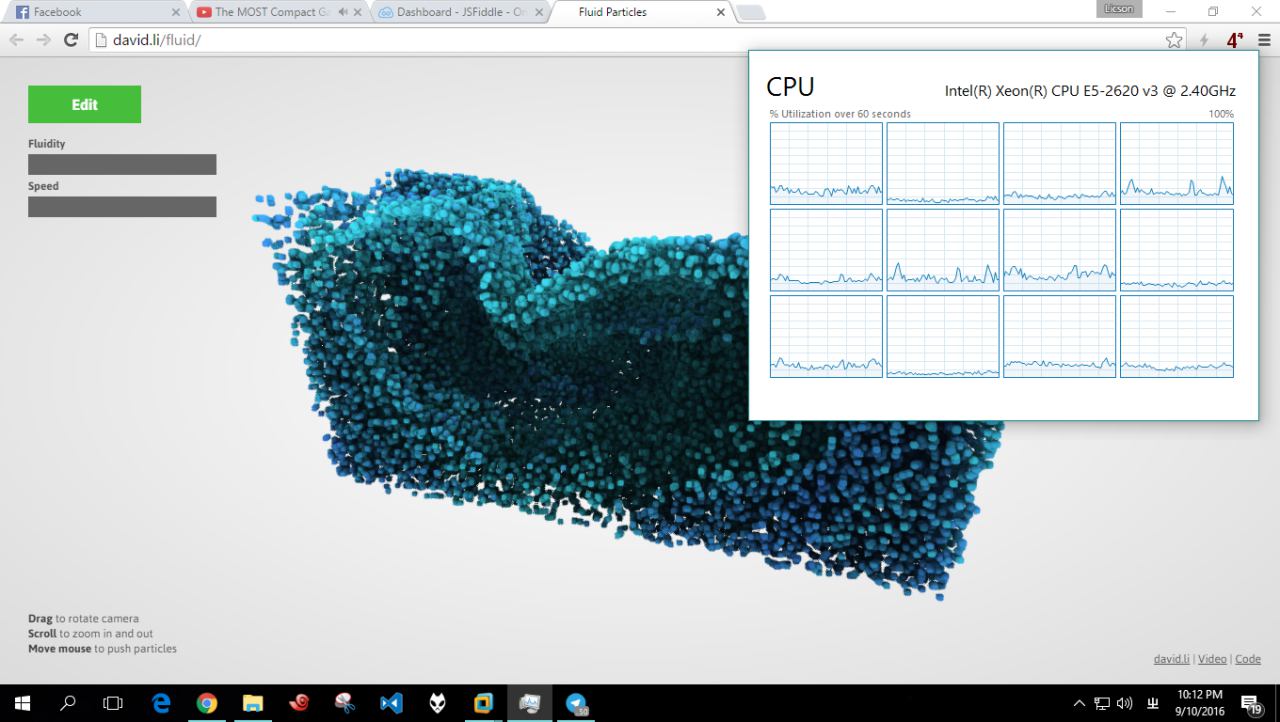Click the Windows Start button
Screen dimensions: 1280x722
(x=22, y=703)
